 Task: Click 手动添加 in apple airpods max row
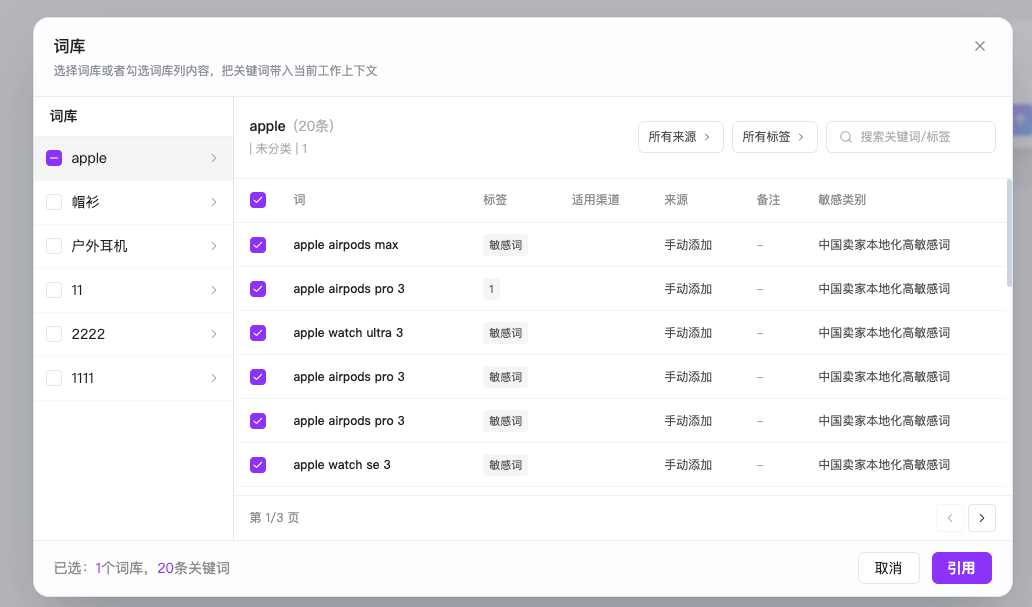pos(688,245)
